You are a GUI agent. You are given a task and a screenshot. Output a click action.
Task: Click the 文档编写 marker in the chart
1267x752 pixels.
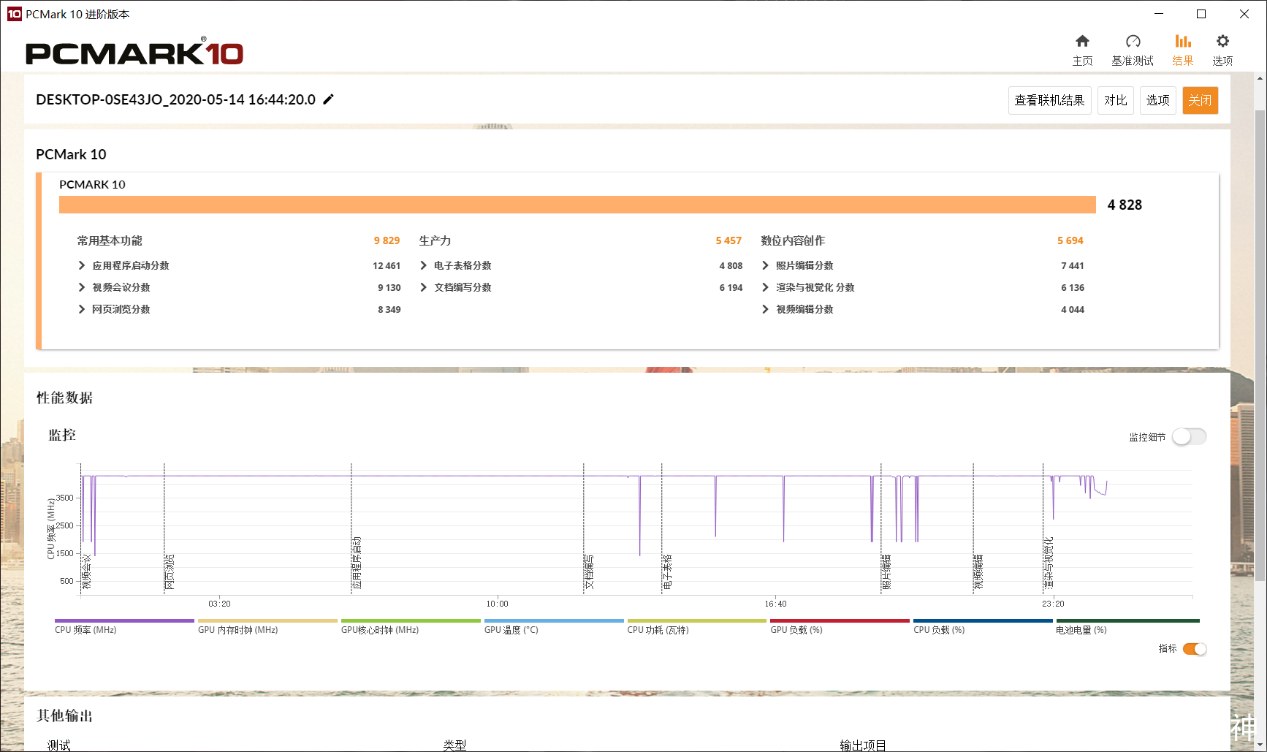[589, 573]
